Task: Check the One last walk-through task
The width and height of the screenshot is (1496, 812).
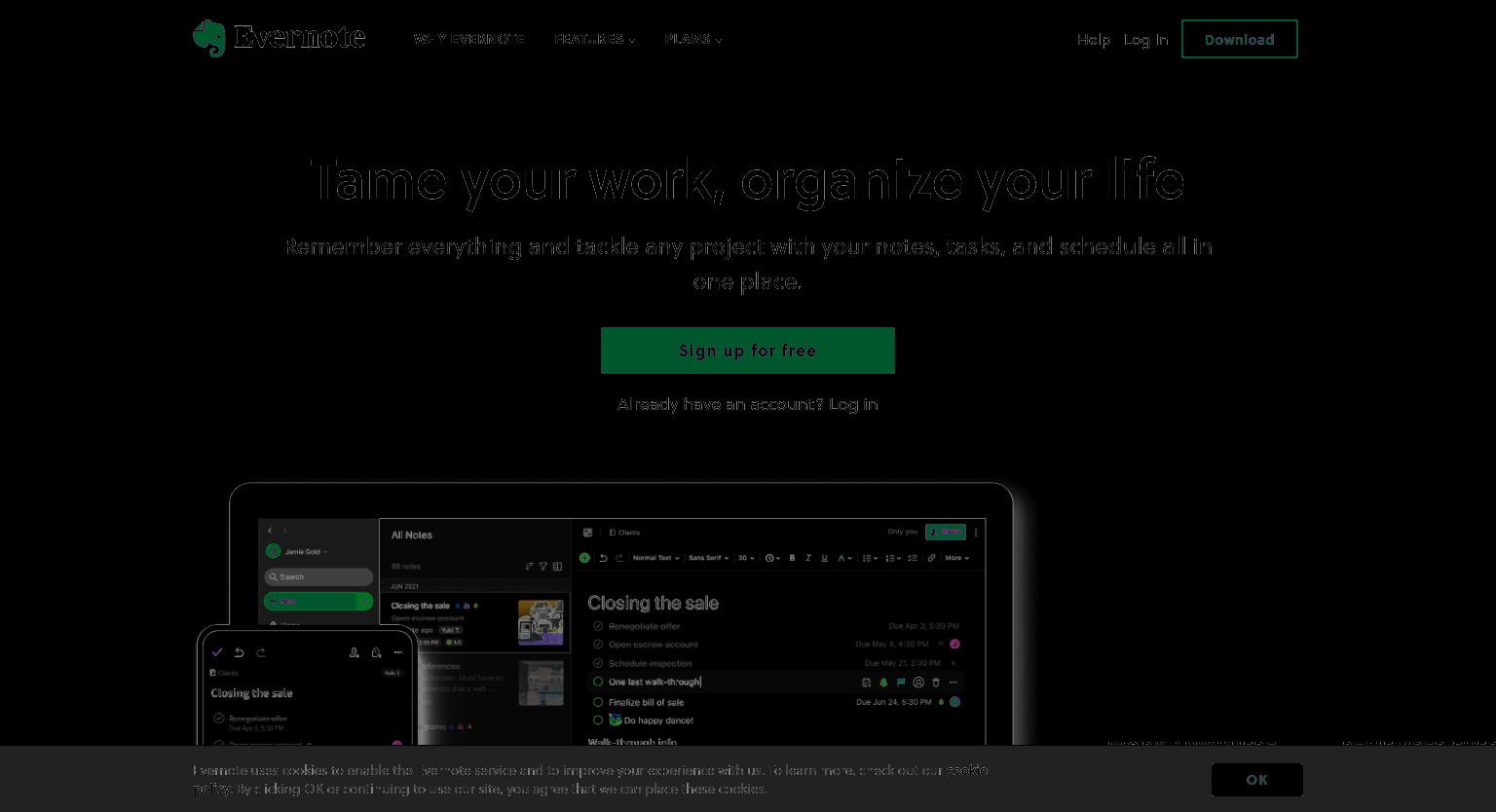Action: pyautogui.click(x=598, y=683)
